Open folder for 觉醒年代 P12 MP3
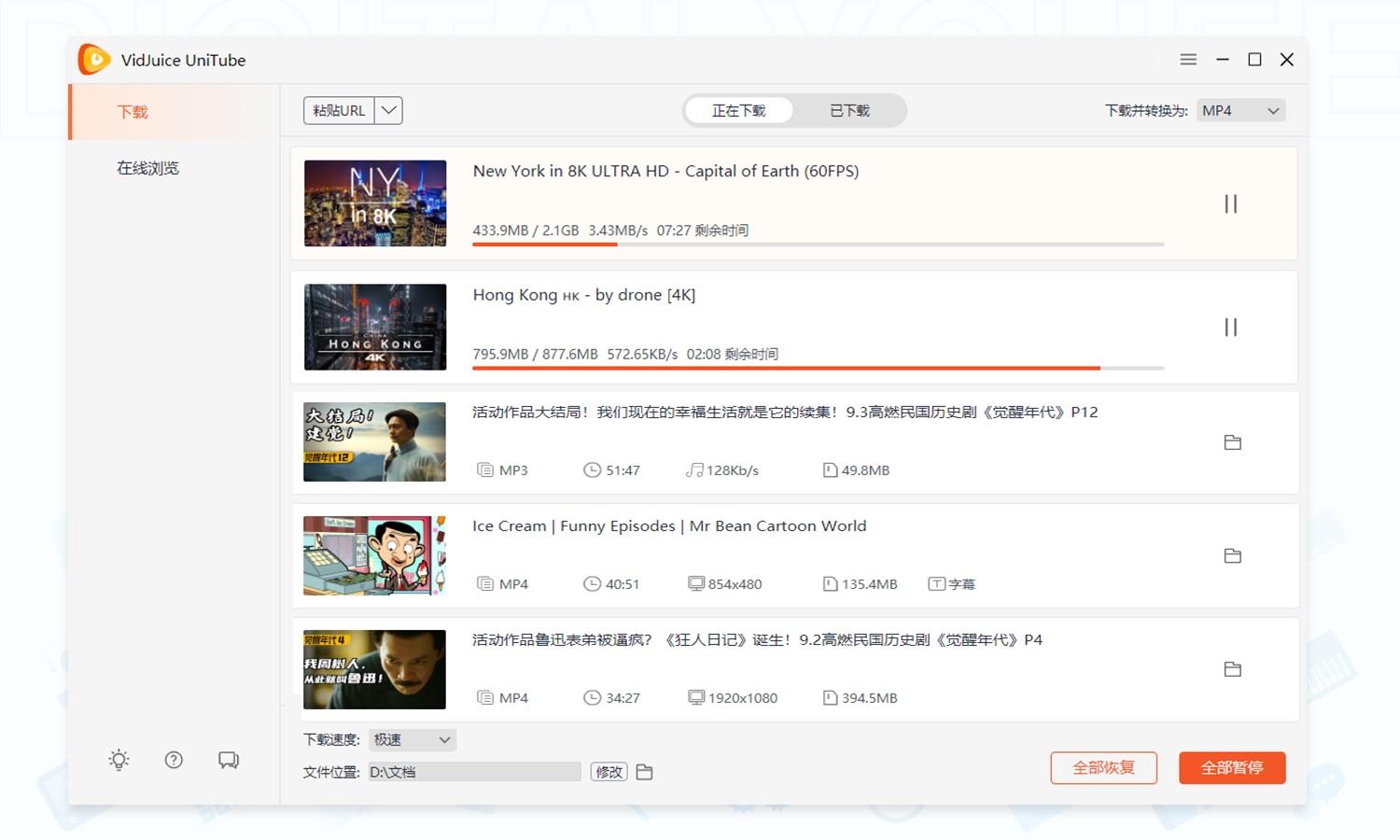 point(1232,442)
